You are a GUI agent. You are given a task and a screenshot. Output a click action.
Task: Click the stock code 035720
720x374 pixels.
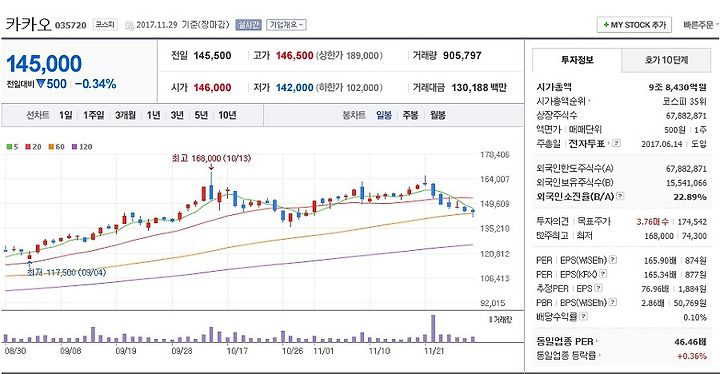coord(71,25)
